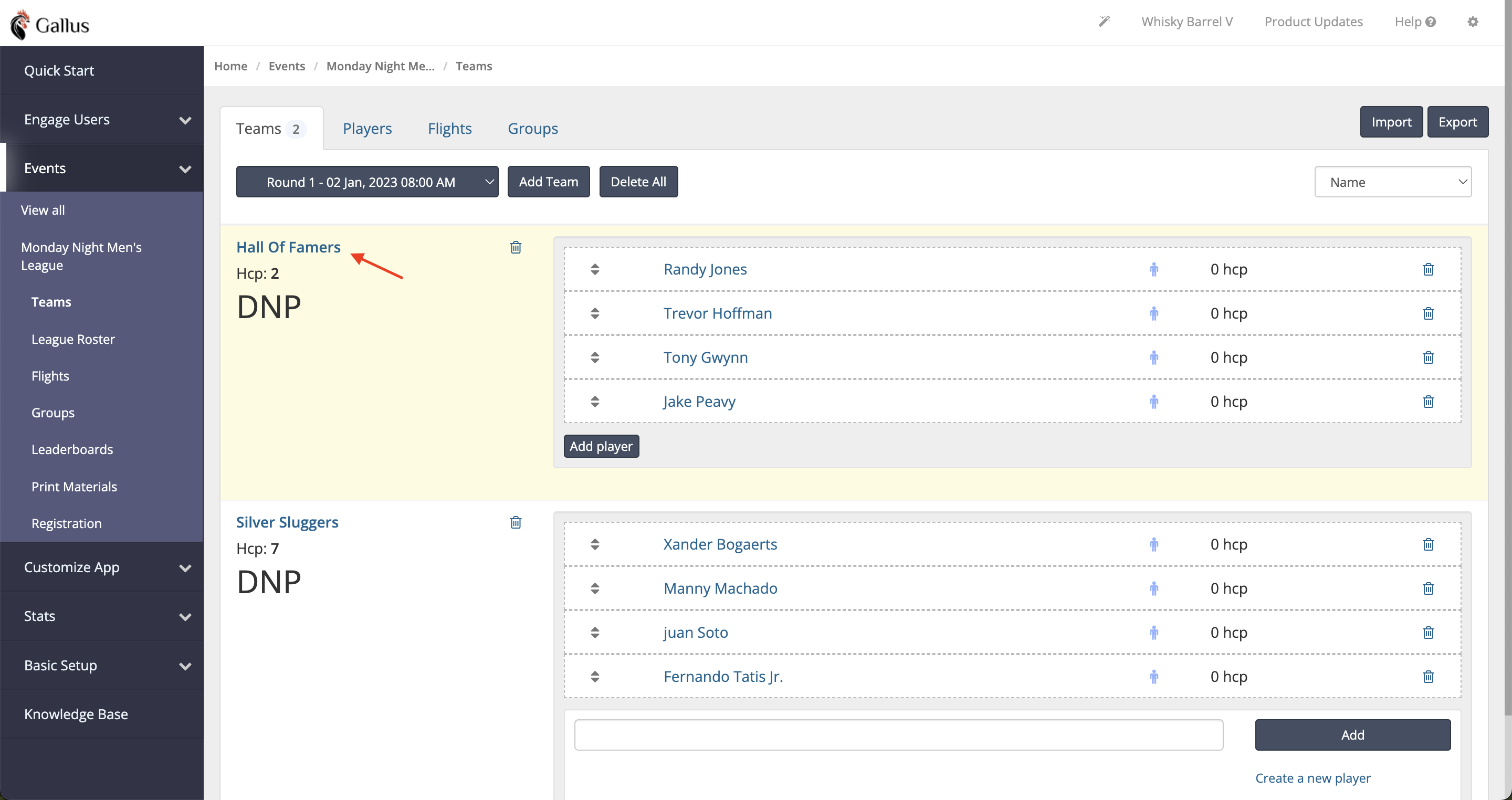Screen dimensions: 1512x800
Task: Click person icon for Fernando Tatis Jr.
Action: pyautogui.click(x=1154, y=677)
